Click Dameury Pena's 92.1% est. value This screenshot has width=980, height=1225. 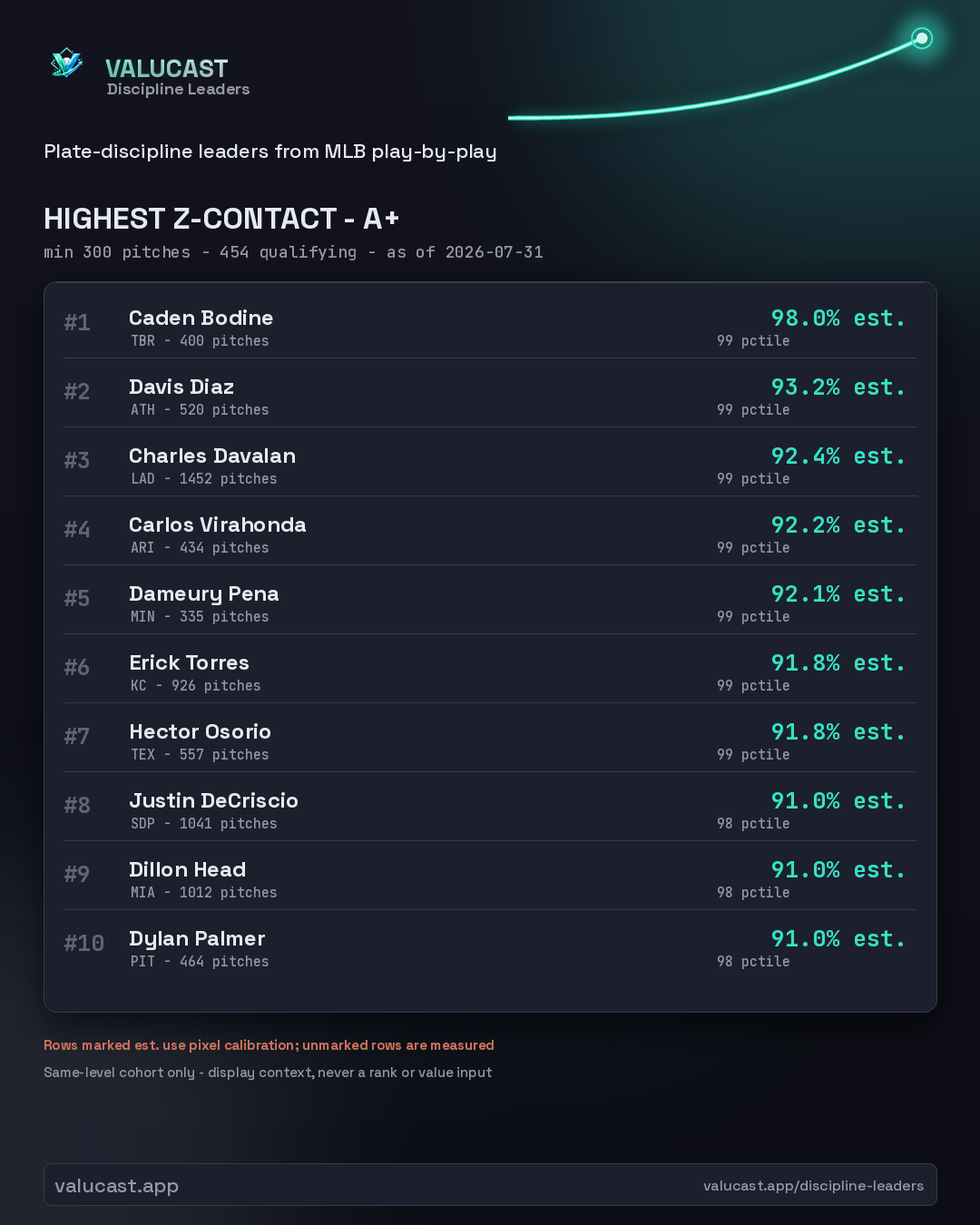(838, 593)
